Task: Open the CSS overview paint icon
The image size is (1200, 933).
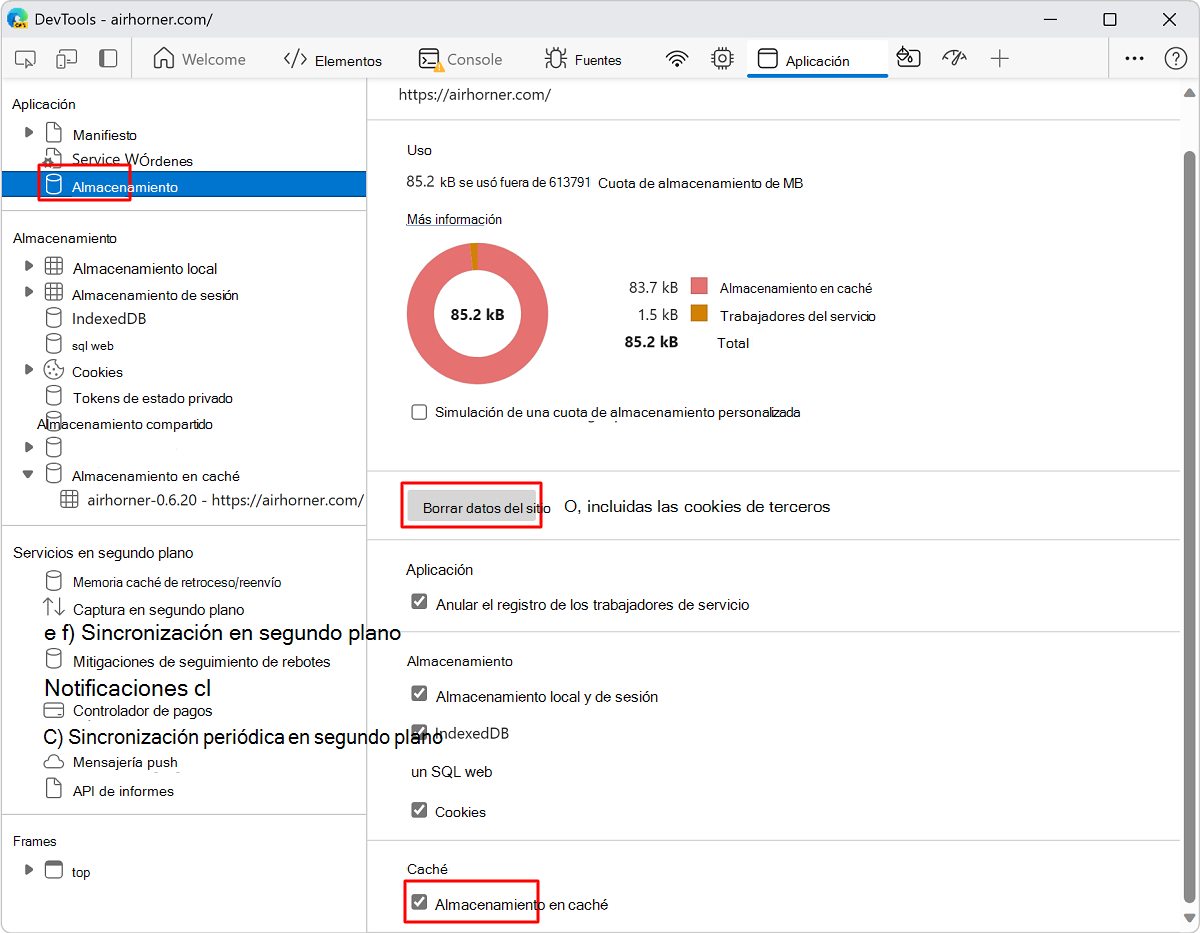Action: [908, 58]
